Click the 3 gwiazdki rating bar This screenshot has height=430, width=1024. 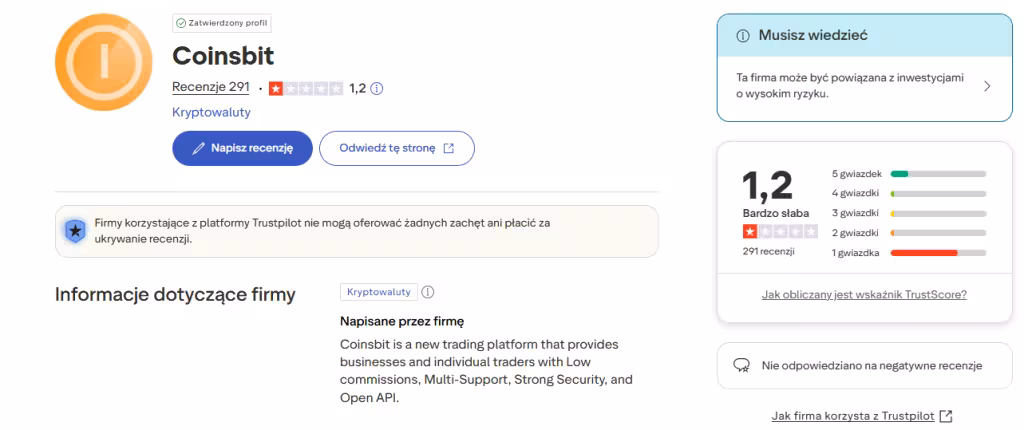tap(937, 213)
